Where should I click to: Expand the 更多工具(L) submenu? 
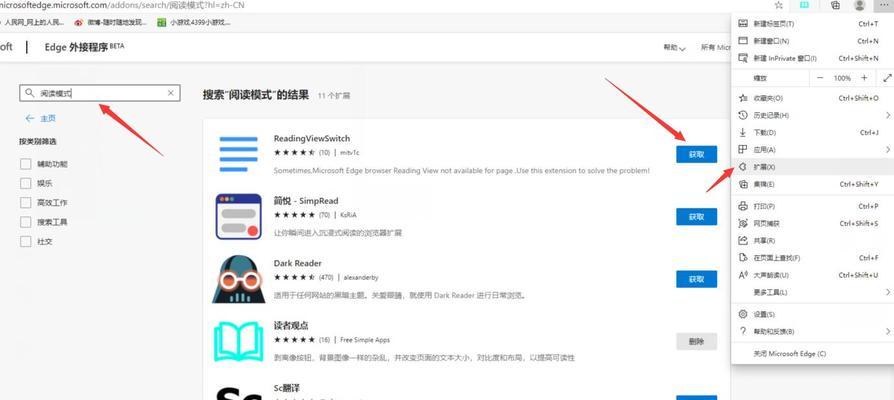(812, 292)
